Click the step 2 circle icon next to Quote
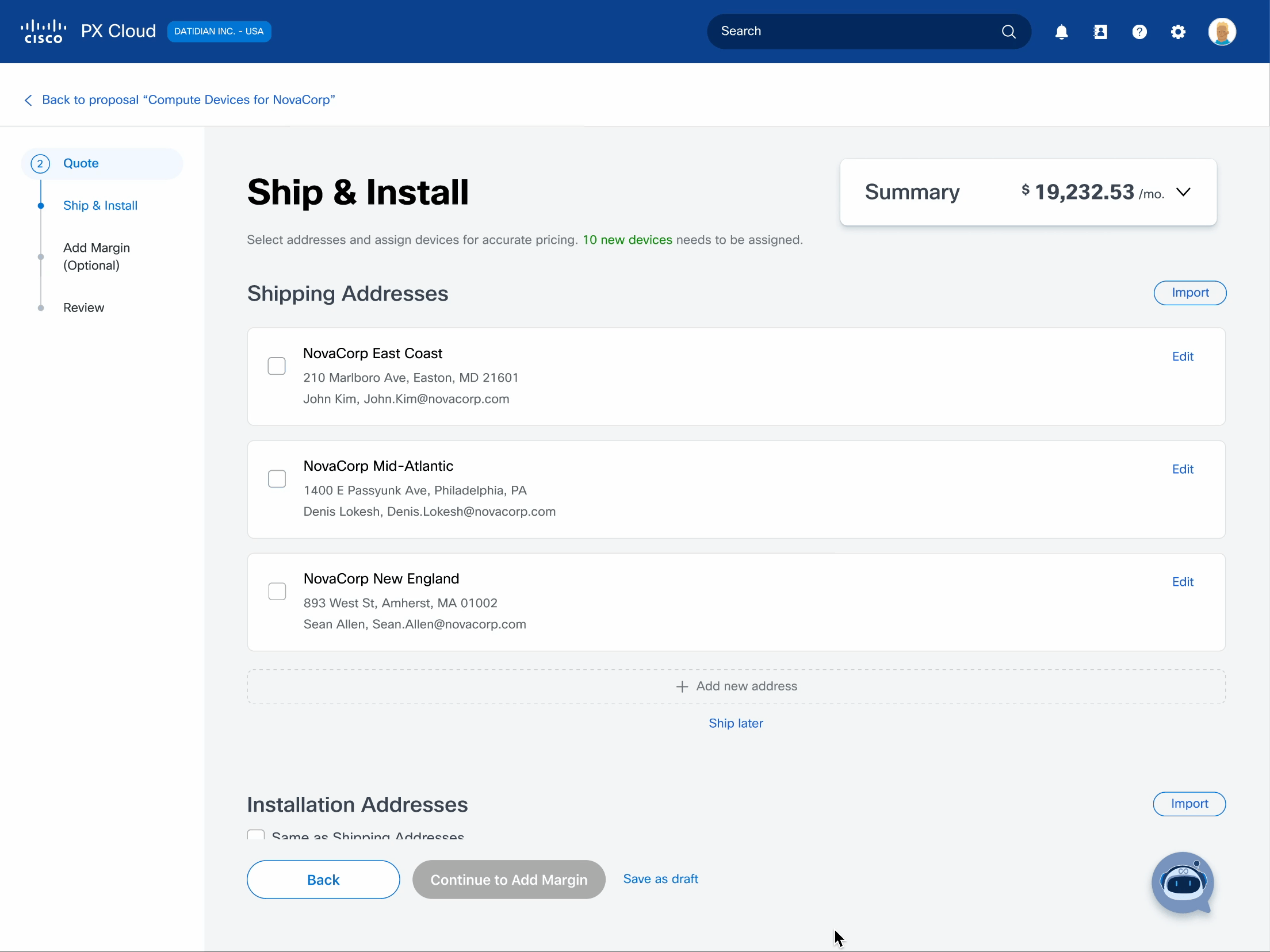1270x952 pixels. pyautogui.click(x=40, y=164)
